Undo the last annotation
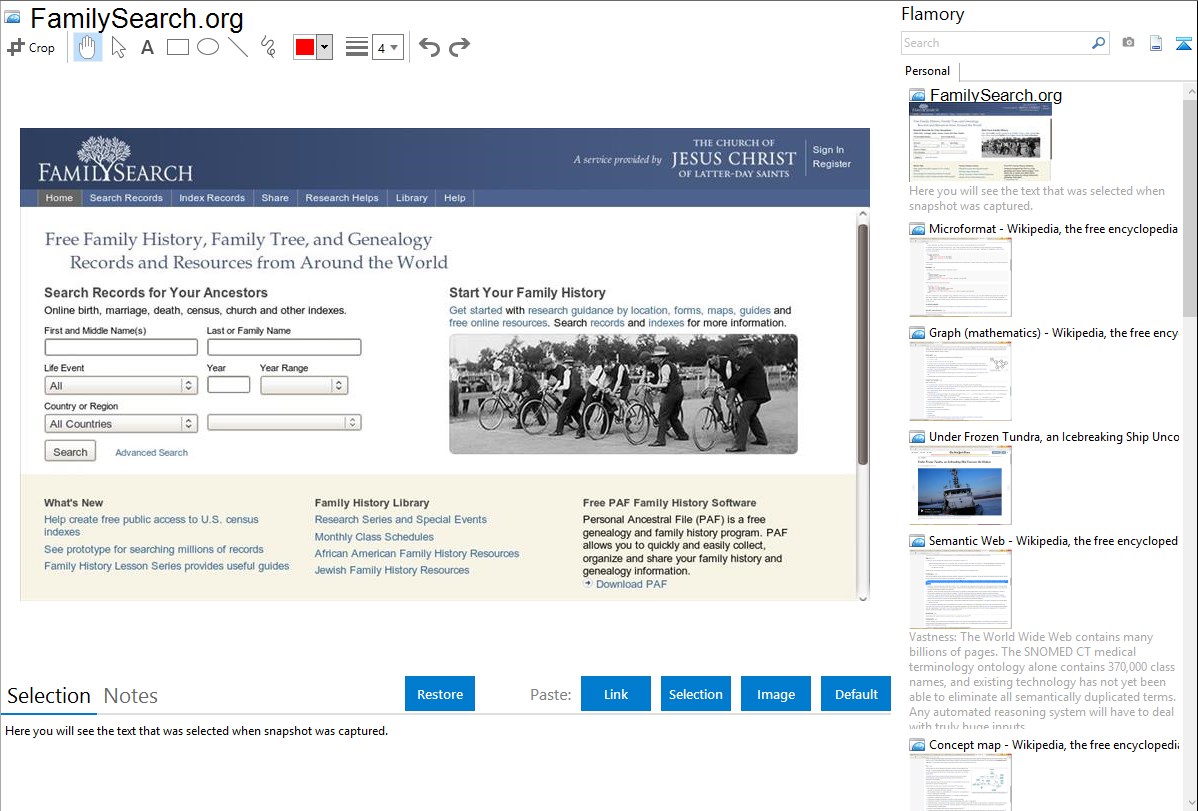 click(429, 47)
